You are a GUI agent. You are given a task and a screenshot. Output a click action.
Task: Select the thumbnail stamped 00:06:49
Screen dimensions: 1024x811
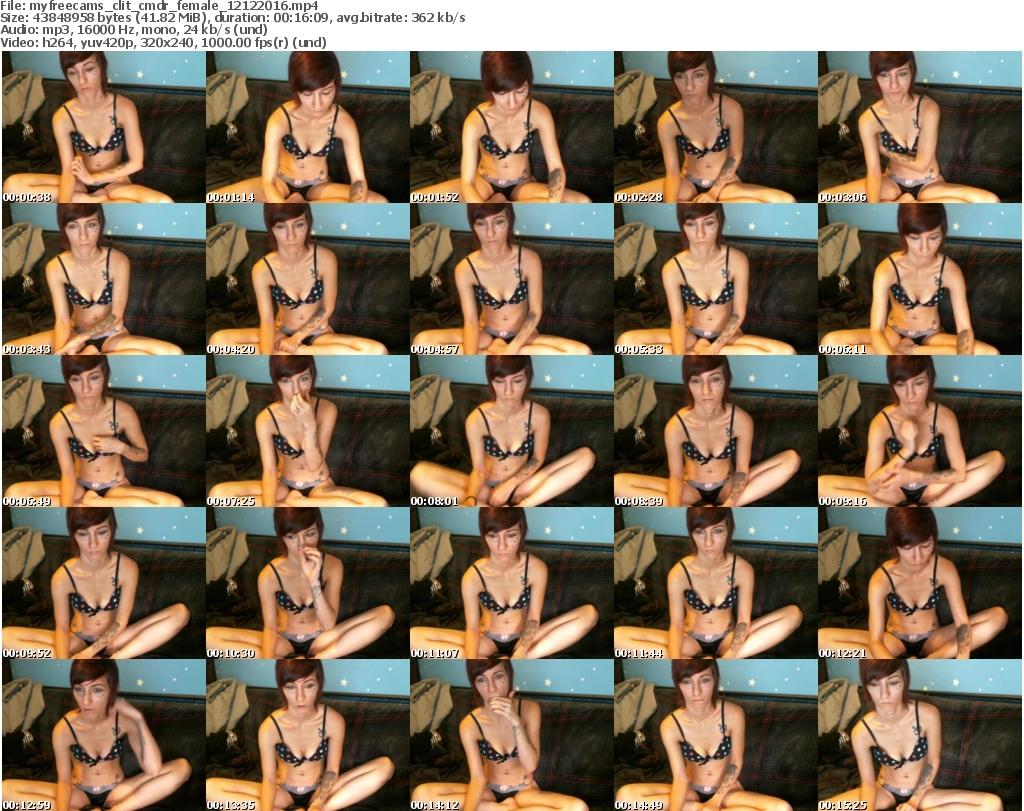pyautogui.click(x=104, y=432)
